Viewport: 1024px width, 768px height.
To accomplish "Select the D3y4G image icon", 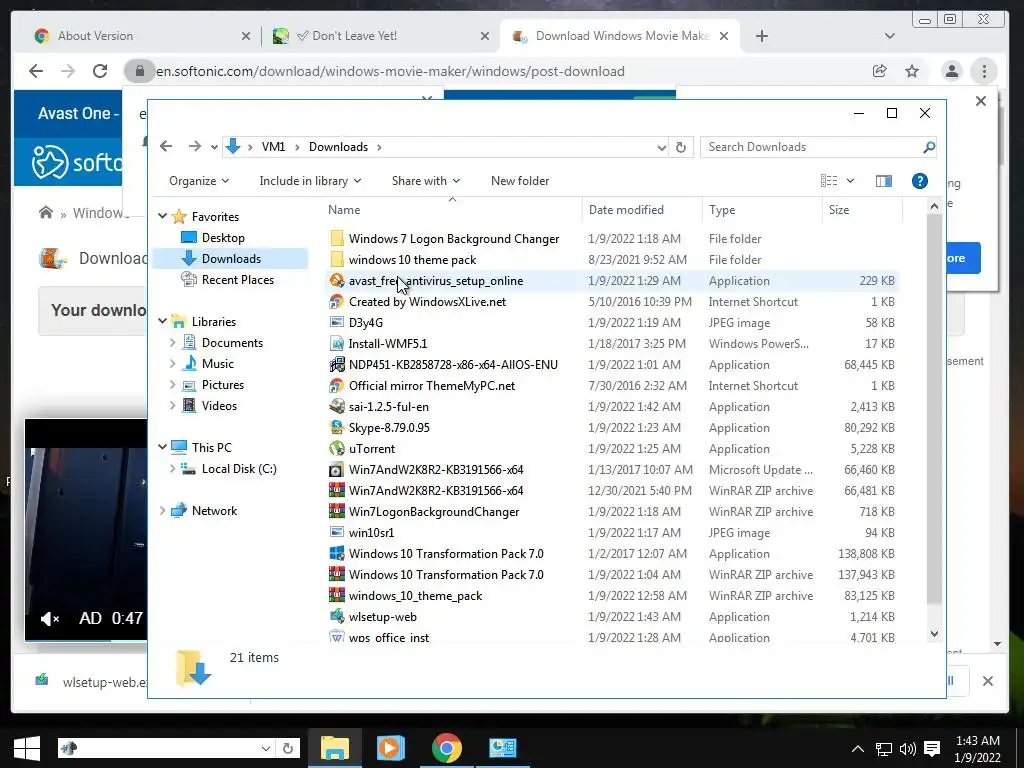I will 337,322.
